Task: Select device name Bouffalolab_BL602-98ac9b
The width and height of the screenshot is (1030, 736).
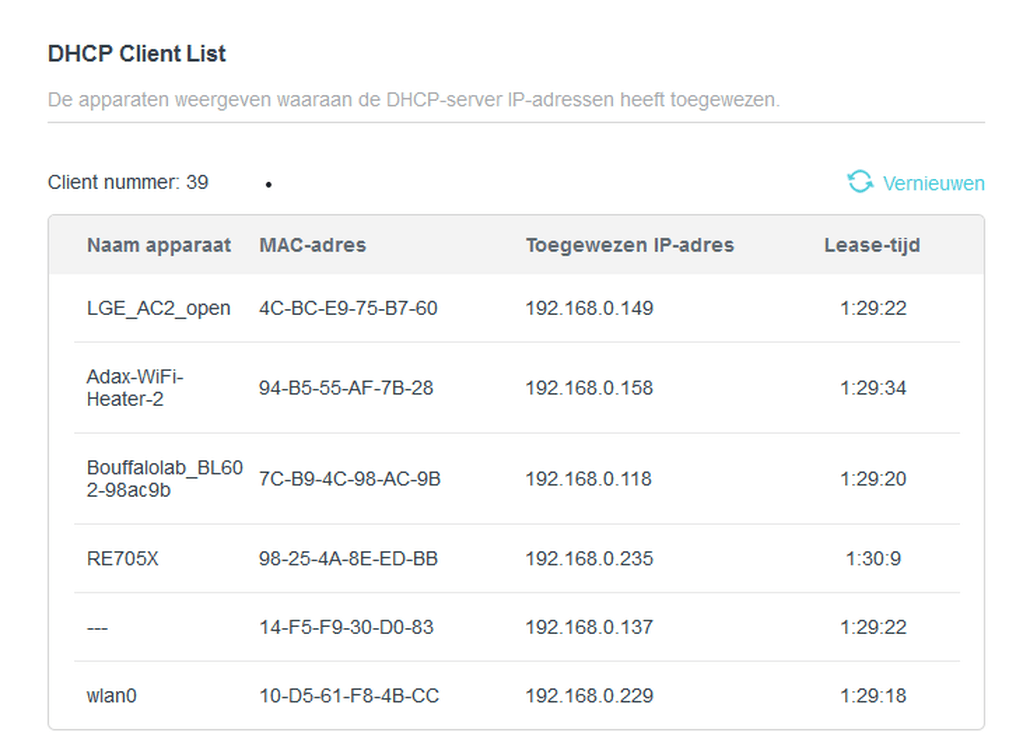Action: pyautogui.click(x=165, y=479)
